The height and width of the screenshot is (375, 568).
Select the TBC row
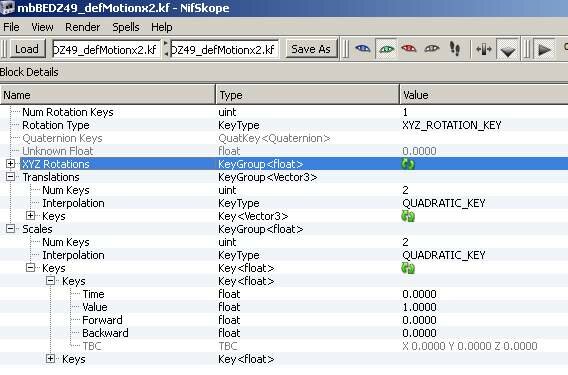tap(284, 346)
